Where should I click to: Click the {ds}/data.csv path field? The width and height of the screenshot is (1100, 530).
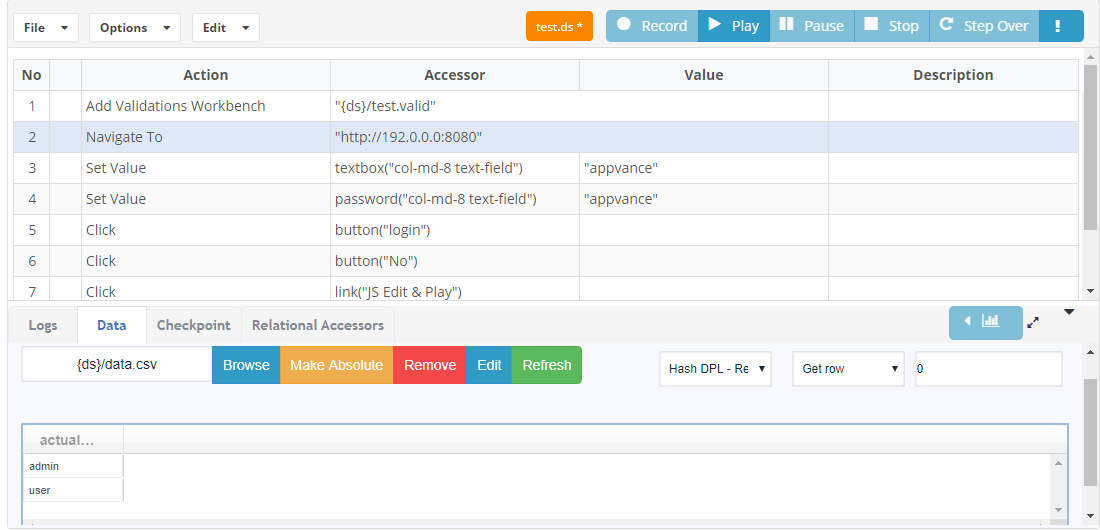point(116,365)
